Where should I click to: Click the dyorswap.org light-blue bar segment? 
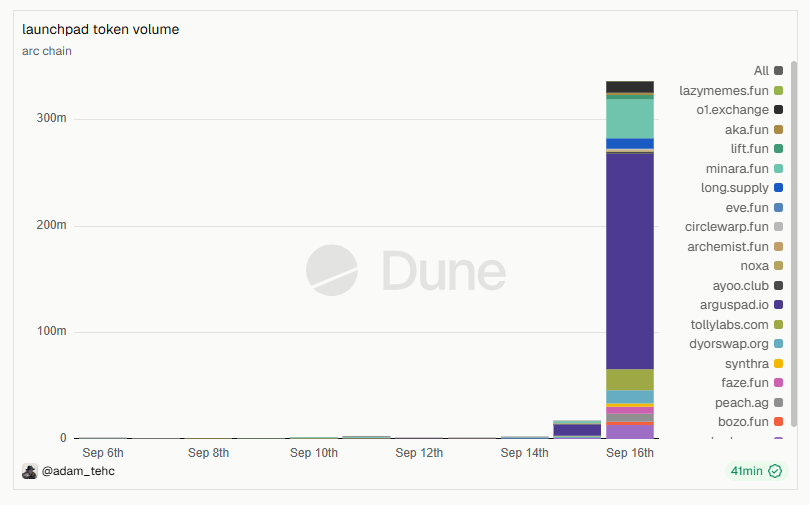point(630,397)
